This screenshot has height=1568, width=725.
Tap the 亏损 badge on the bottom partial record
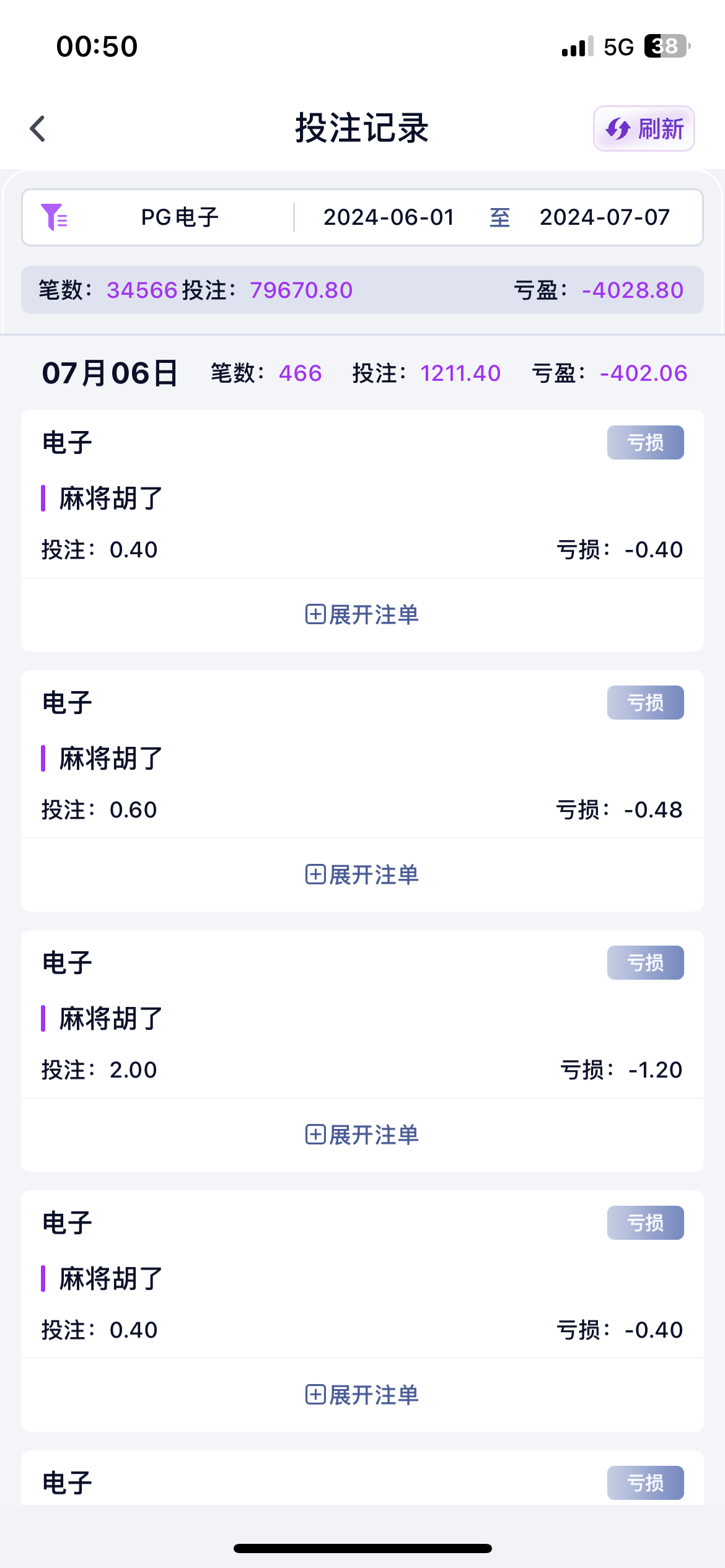click(x=645, y=1483)
